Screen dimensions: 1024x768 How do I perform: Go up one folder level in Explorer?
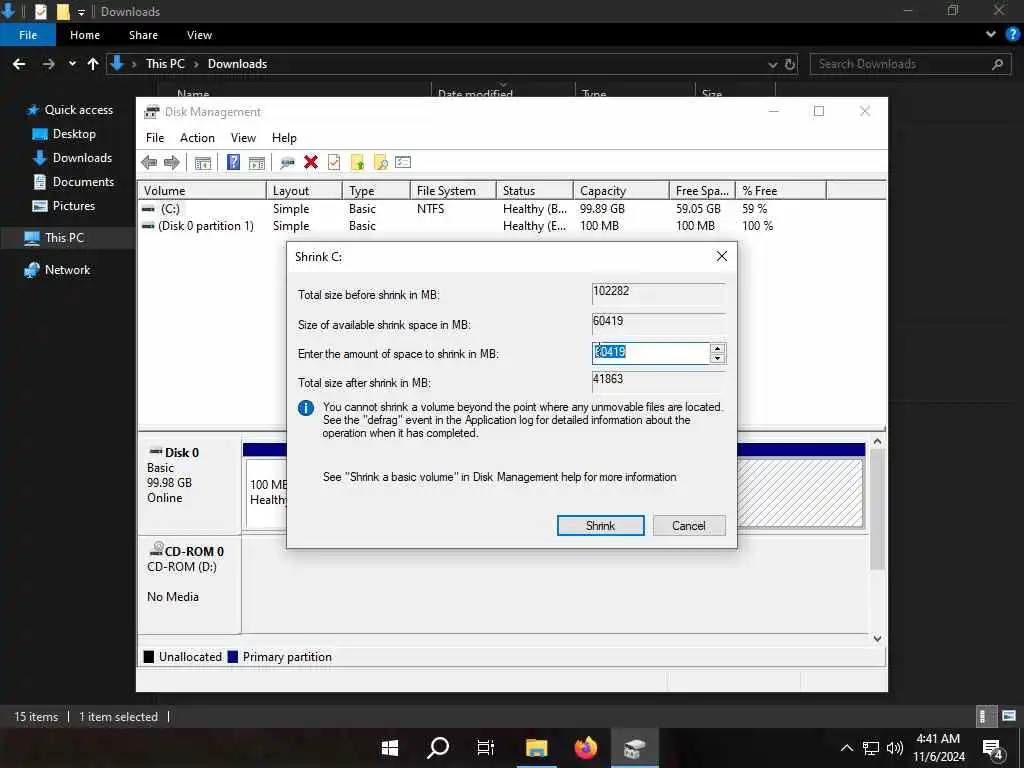click(x=93, y=64)
